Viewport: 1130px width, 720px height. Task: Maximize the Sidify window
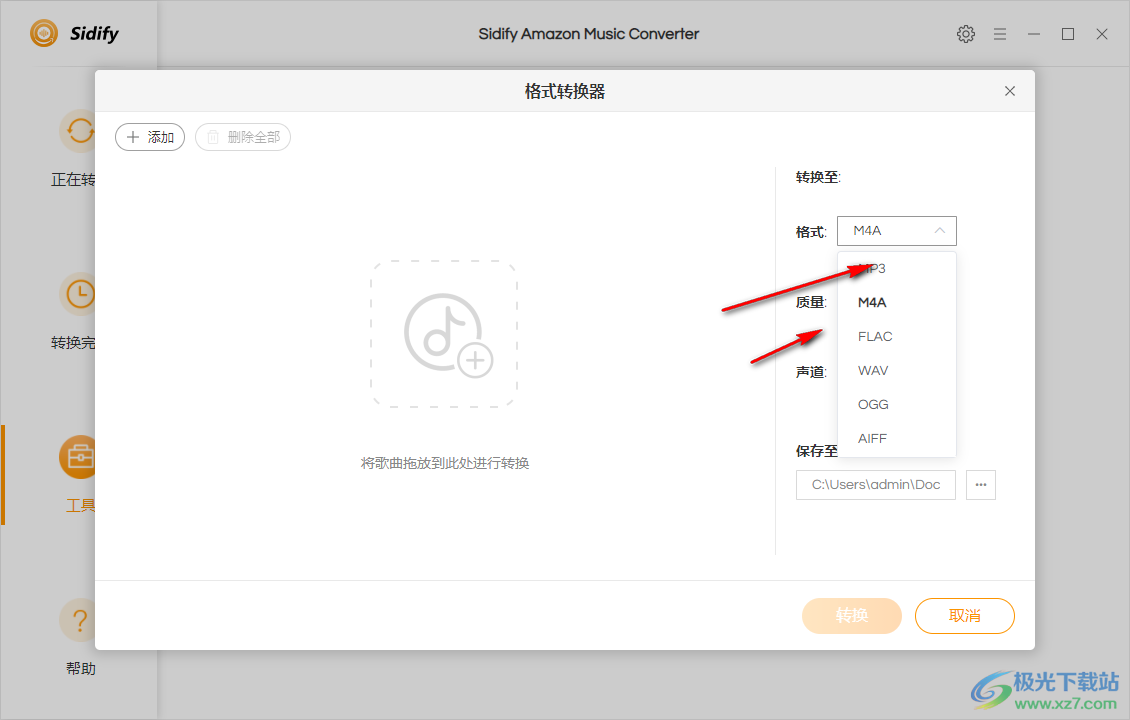tap(1068, 34)
